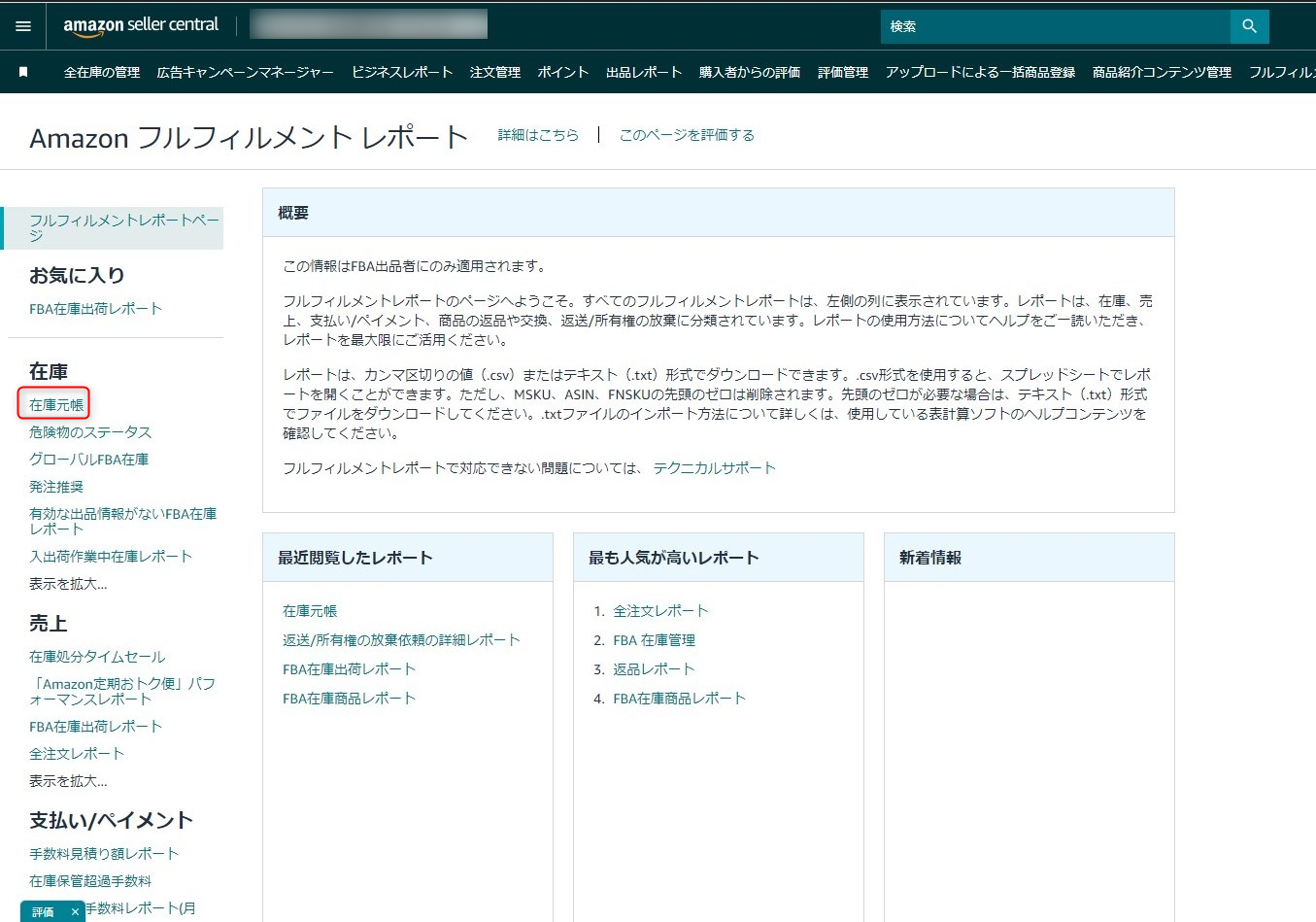Click 最も人気が高いレポート panel header
Screen dimensions: 1316x922
[719, 558]
